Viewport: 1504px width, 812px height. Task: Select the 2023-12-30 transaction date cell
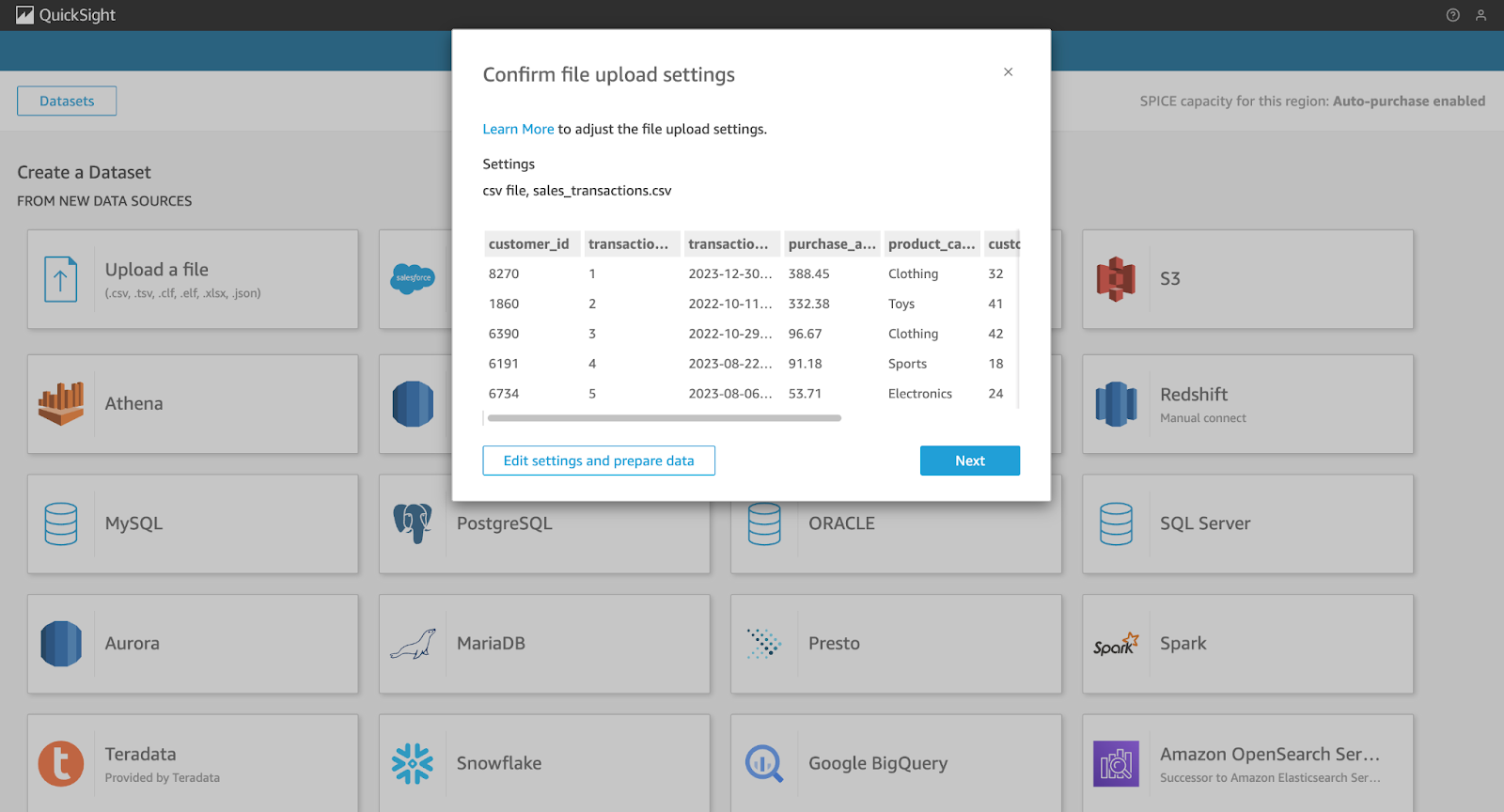pos(730,274)
